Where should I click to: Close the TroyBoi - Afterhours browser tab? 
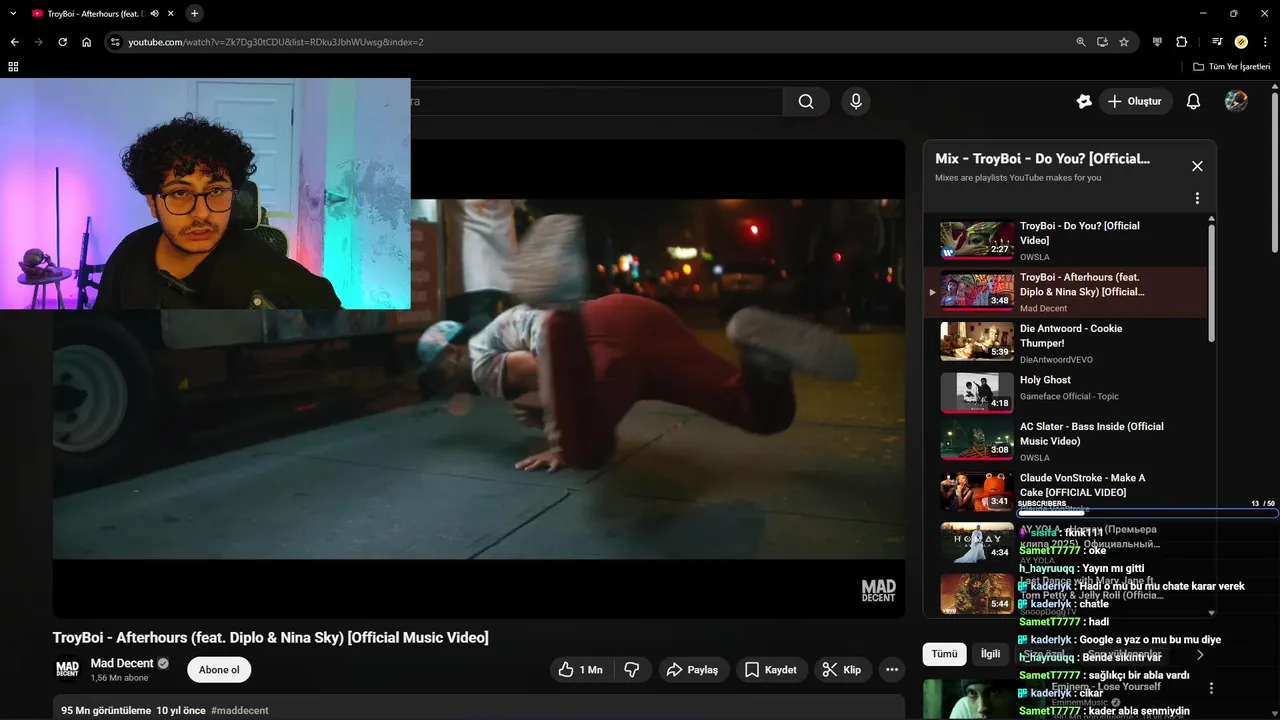169,13
